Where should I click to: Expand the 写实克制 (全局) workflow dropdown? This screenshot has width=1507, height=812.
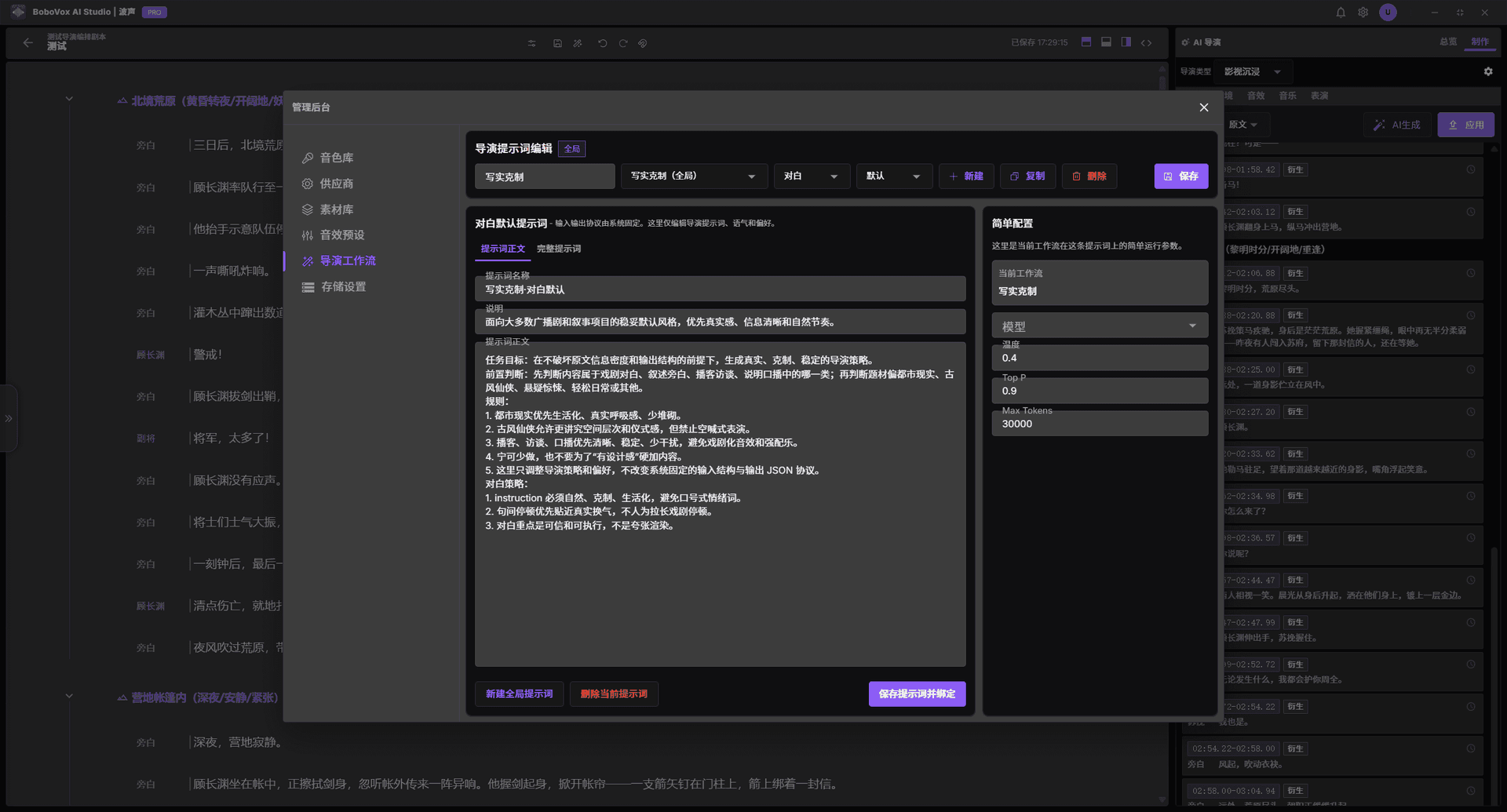[693, 177]
